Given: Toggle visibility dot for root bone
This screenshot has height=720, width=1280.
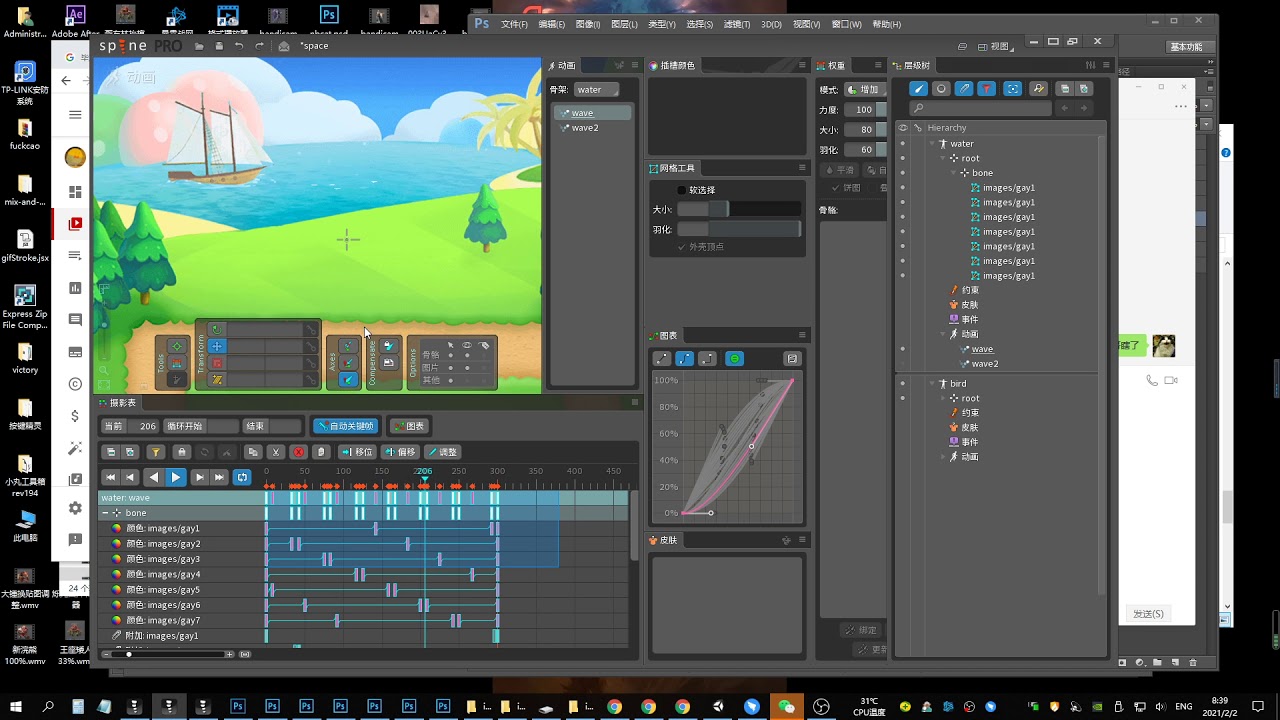Looking at the screenshot, I should click(x=903, y=158).
